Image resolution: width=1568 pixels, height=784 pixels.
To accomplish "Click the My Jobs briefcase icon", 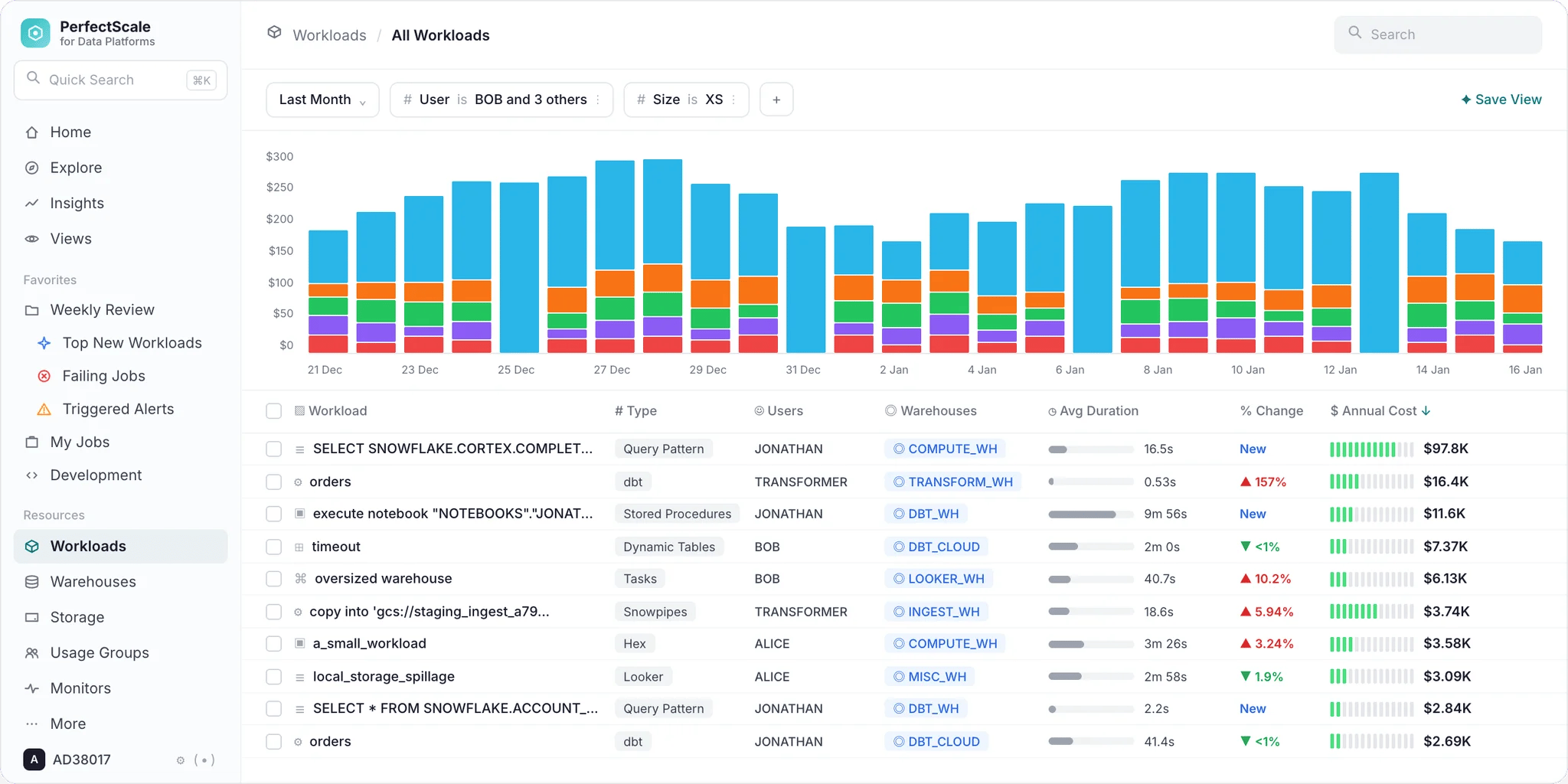I will (x=31, y=443).
